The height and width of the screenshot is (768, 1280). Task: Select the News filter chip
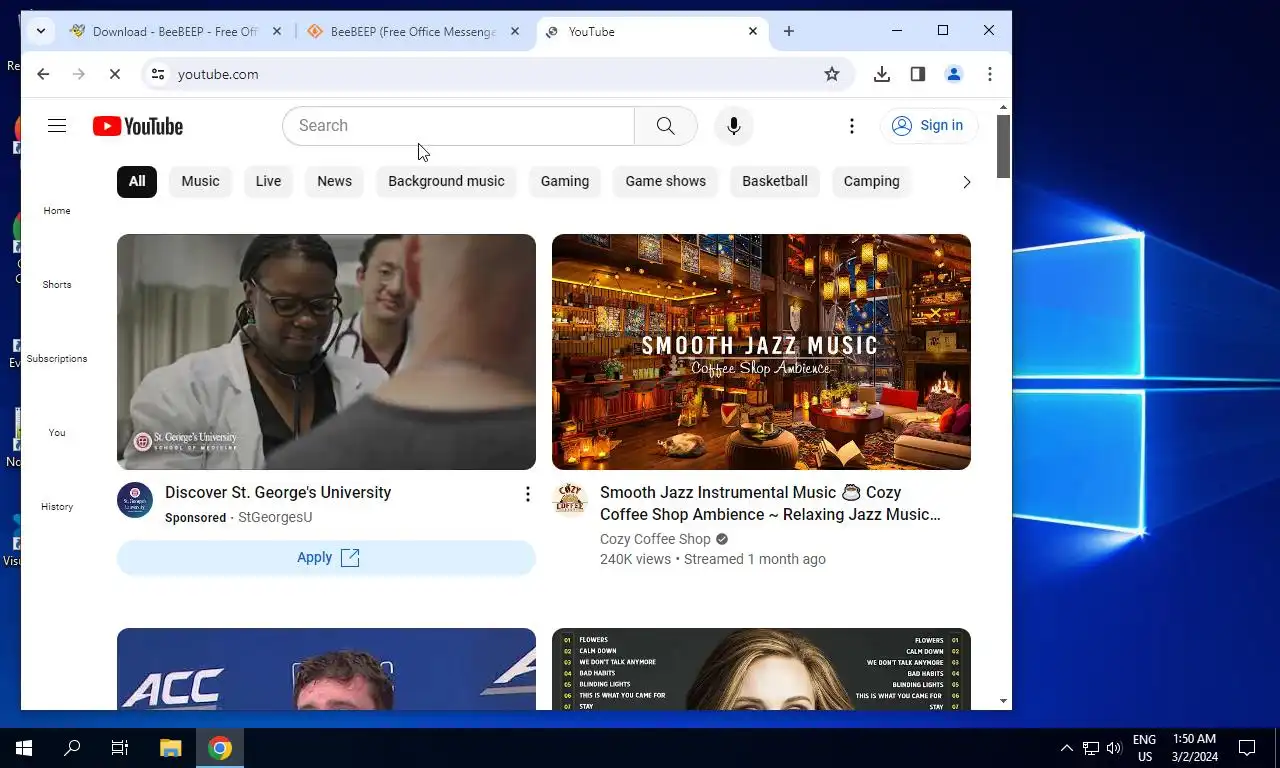[x=334, y=181]
